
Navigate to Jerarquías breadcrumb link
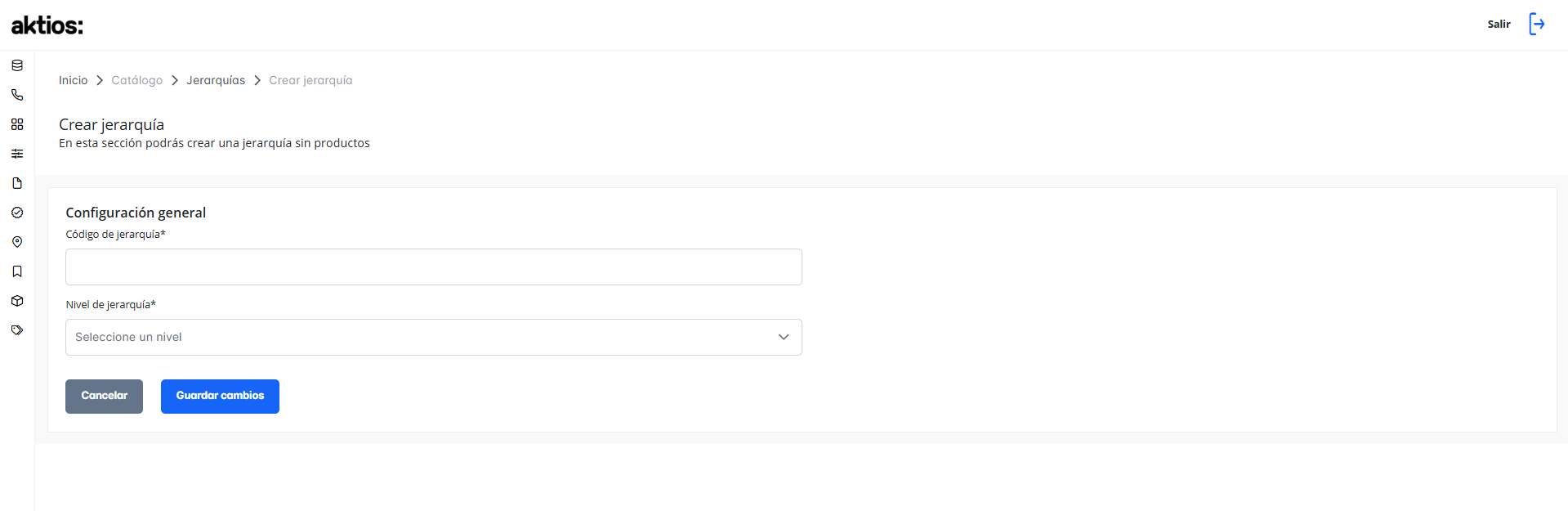pyautogui.click(x=216, y=80)
